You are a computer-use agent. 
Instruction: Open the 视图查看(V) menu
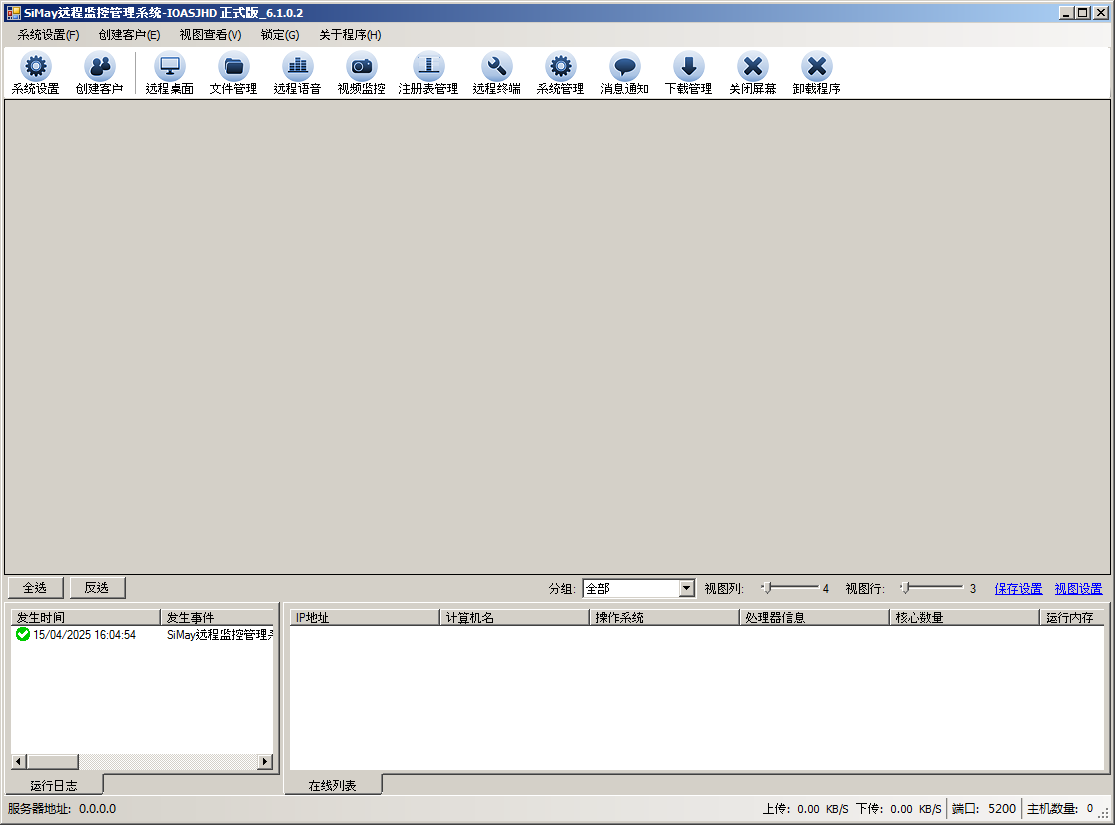210,35
